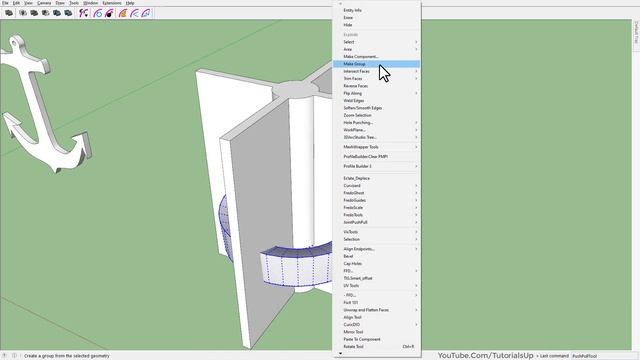Open the Window menu
640x360 pixels.
pos(91,3)
